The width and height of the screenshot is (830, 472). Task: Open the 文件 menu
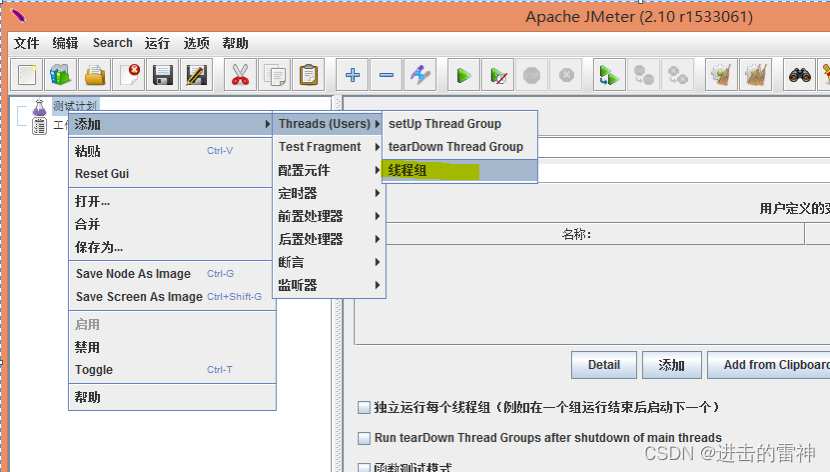coord(26,43)
